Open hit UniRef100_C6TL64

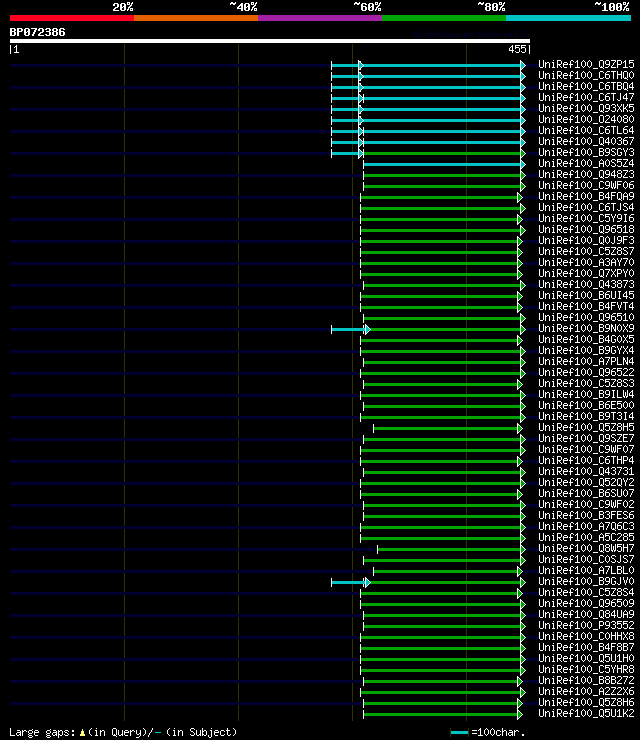click(x=586, y=130)
